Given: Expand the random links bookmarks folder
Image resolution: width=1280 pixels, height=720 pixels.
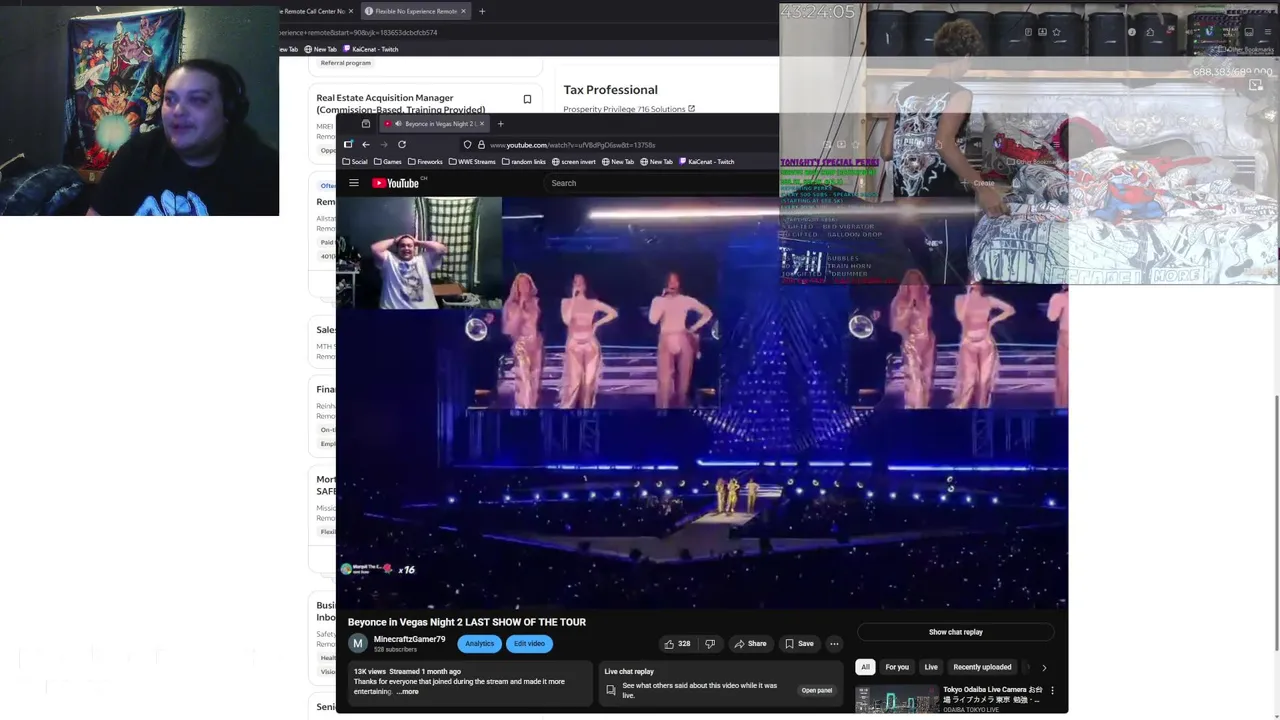Looking at the screenshot, I should click(524, 162).
